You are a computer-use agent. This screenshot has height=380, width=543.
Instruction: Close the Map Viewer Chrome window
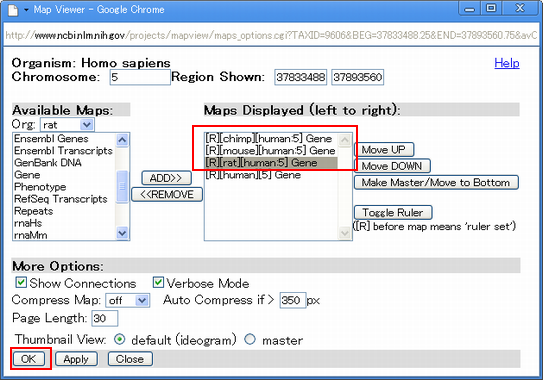pos(520,8)
